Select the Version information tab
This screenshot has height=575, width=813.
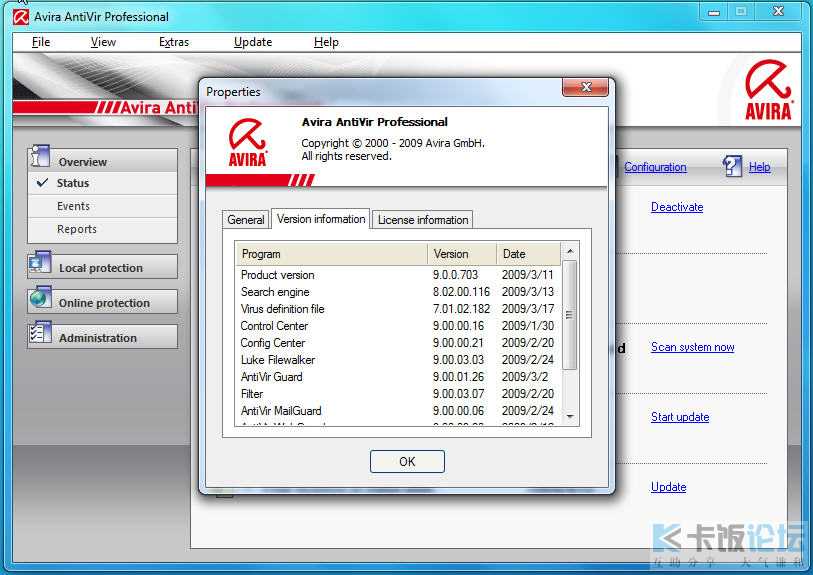(x=321, y=218)
